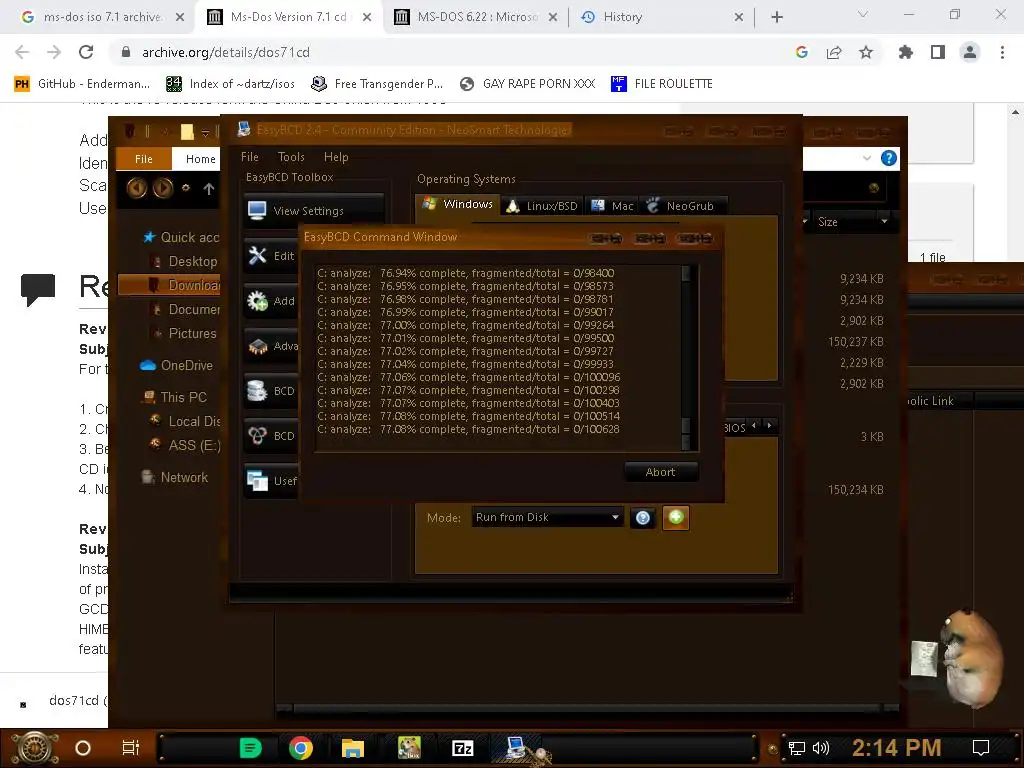Select Network in Explorer sidebar
This screenshot has width=1024, height=768.
[175, 477]
